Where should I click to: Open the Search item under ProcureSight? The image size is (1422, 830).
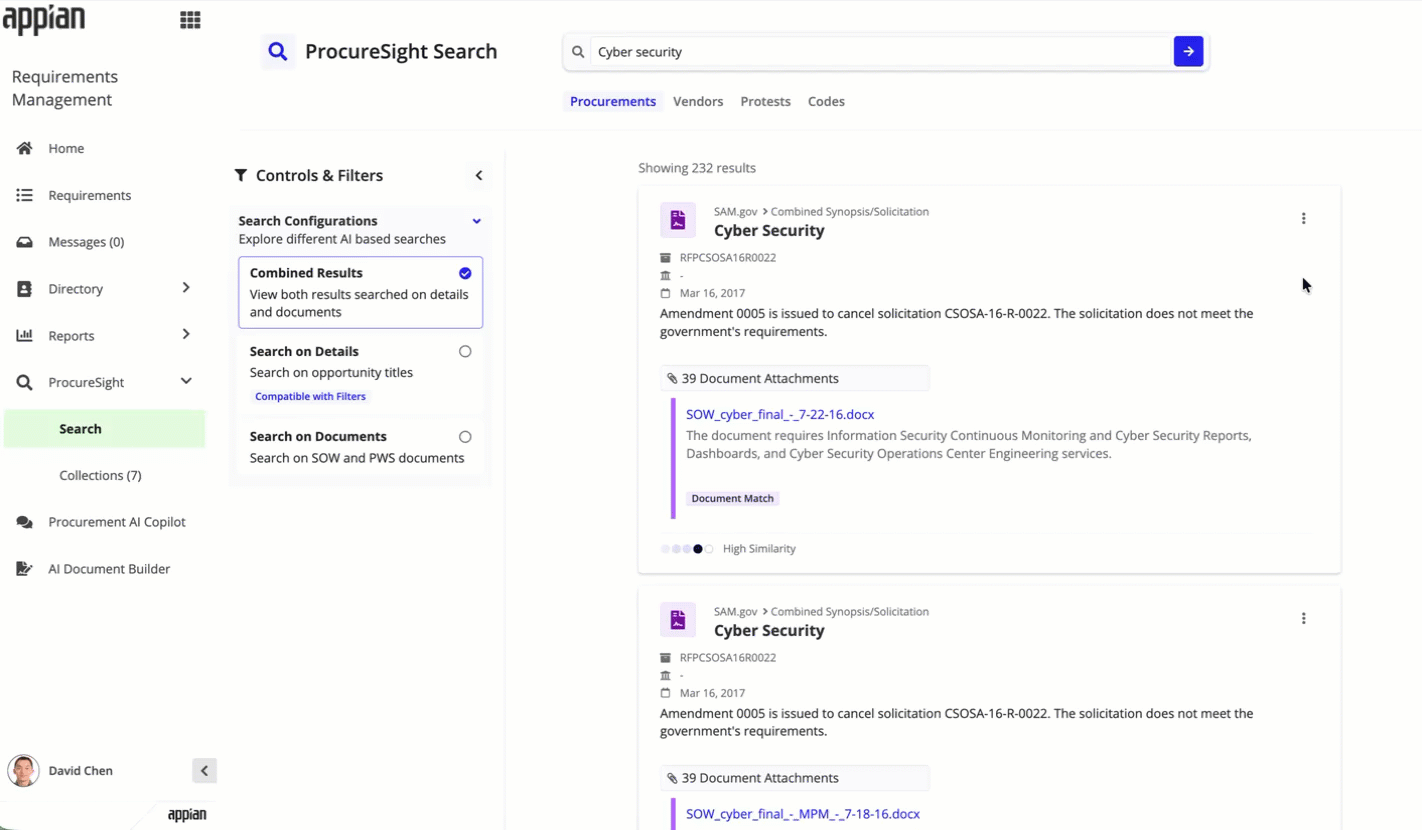point(104,429)
